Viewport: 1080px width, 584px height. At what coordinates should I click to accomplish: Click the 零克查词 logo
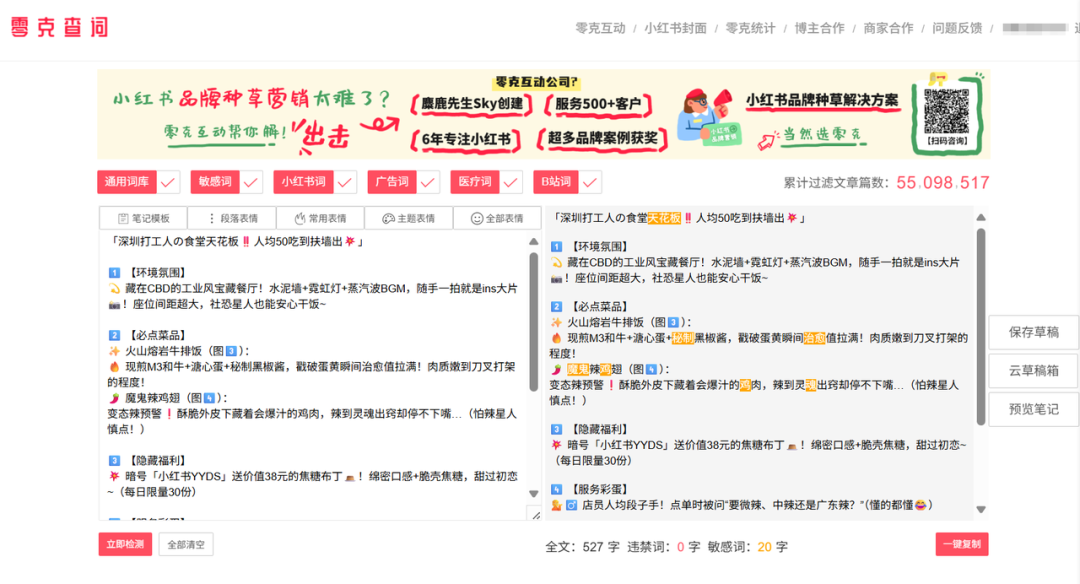(59, 28)
